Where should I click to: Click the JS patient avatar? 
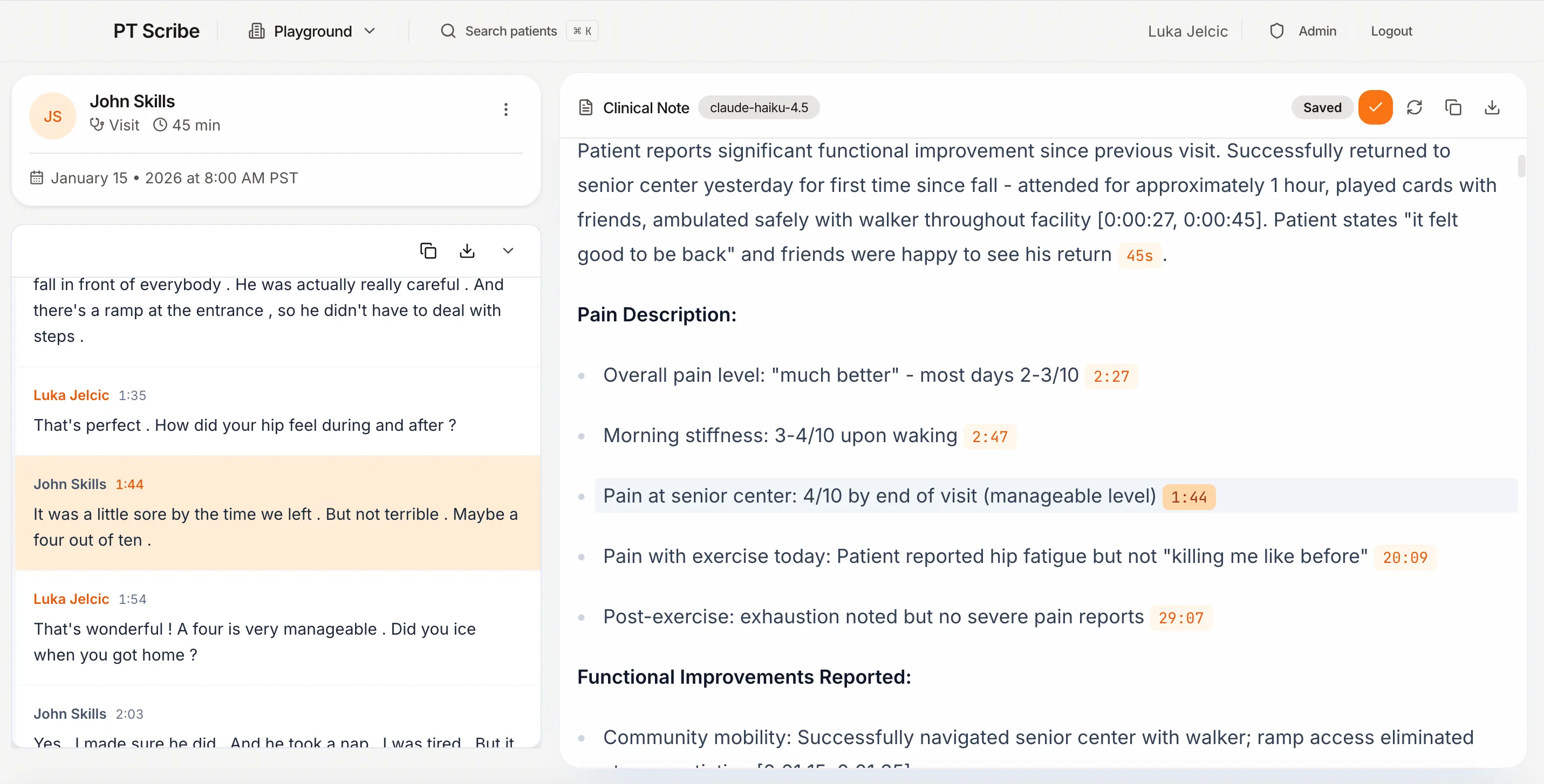click(x=53, y=116)
